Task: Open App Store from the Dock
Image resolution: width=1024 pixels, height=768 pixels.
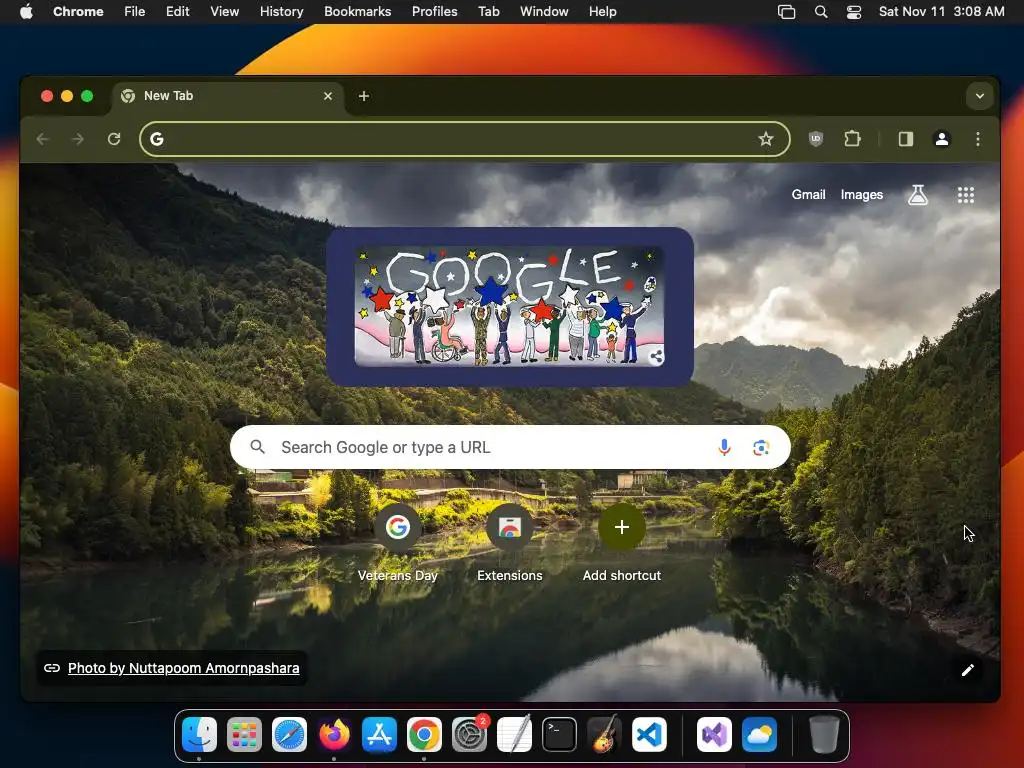Action: (379, 735)
